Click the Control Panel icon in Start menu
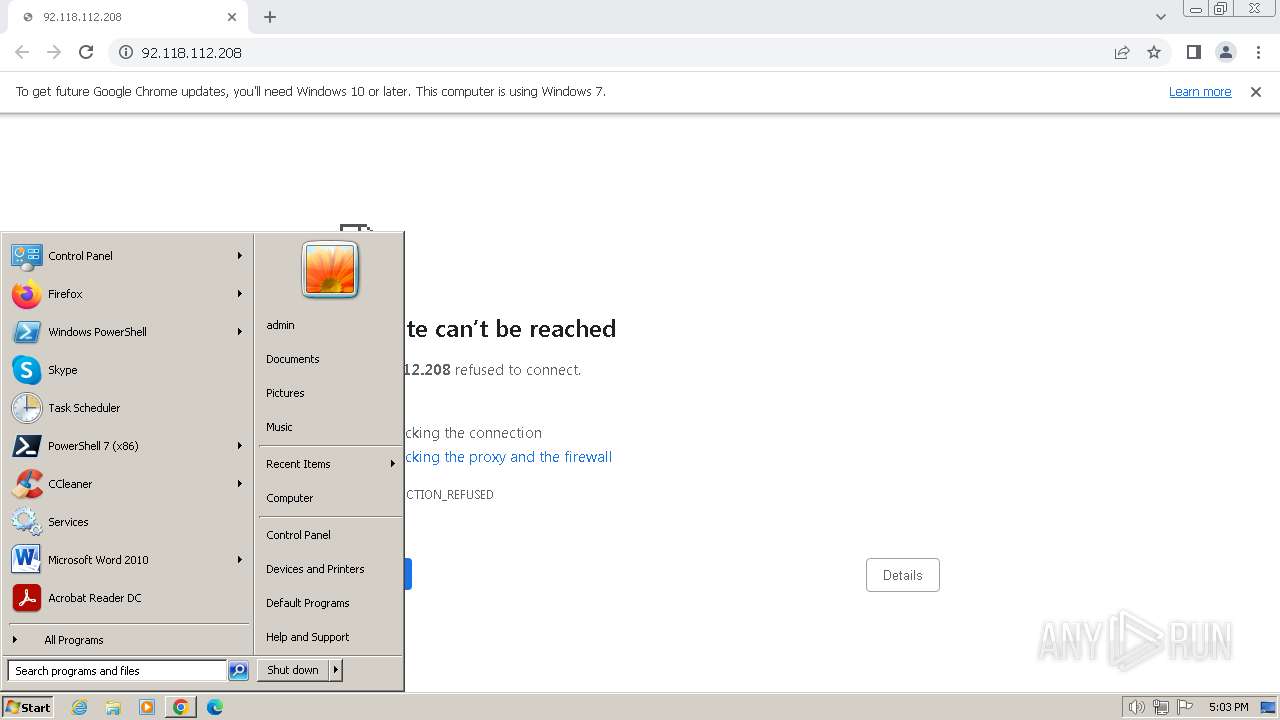Image resolution: width=1280 pixels, height=720 pixels. [x=27, y=256]
